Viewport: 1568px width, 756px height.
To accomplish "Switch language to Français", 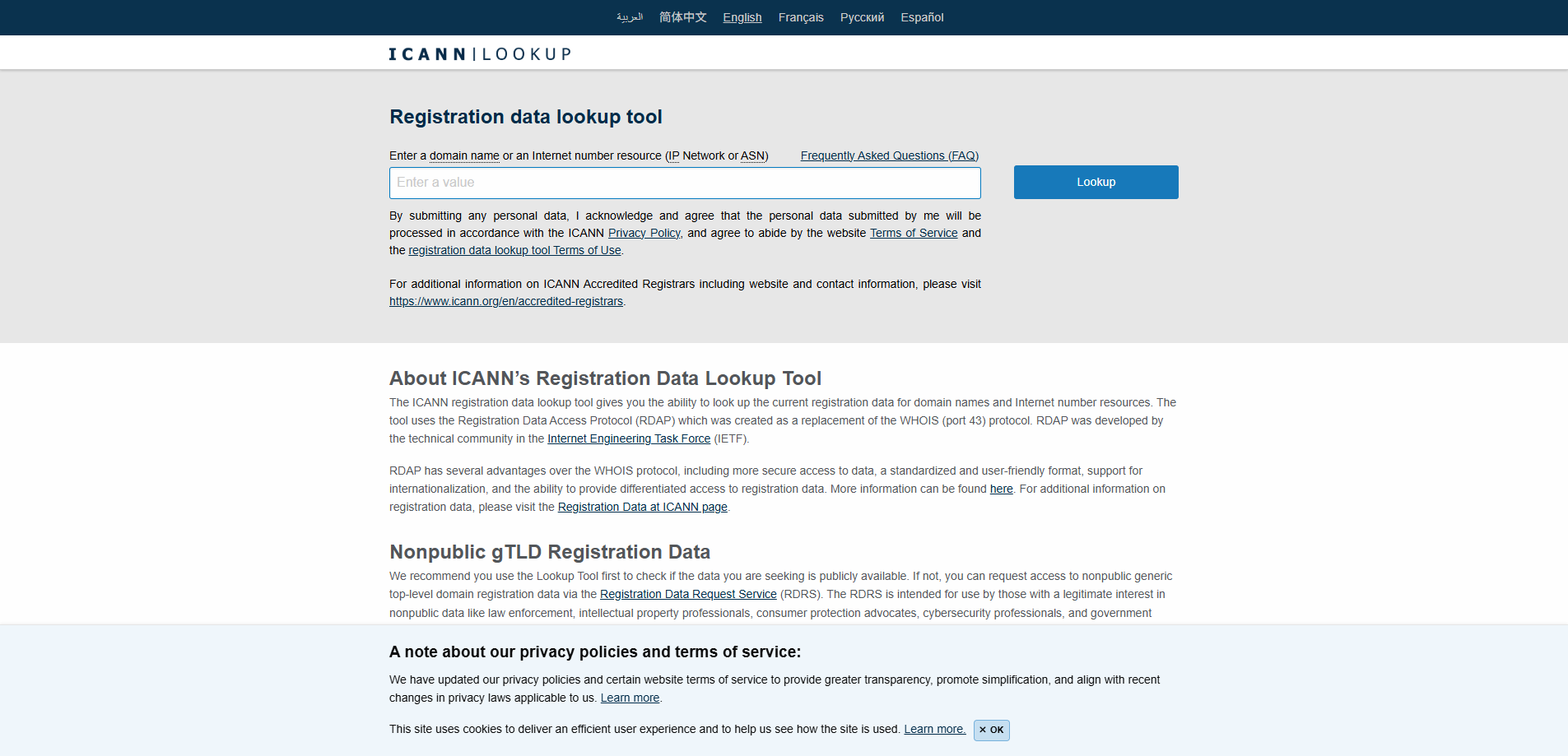I will (801, 17).
